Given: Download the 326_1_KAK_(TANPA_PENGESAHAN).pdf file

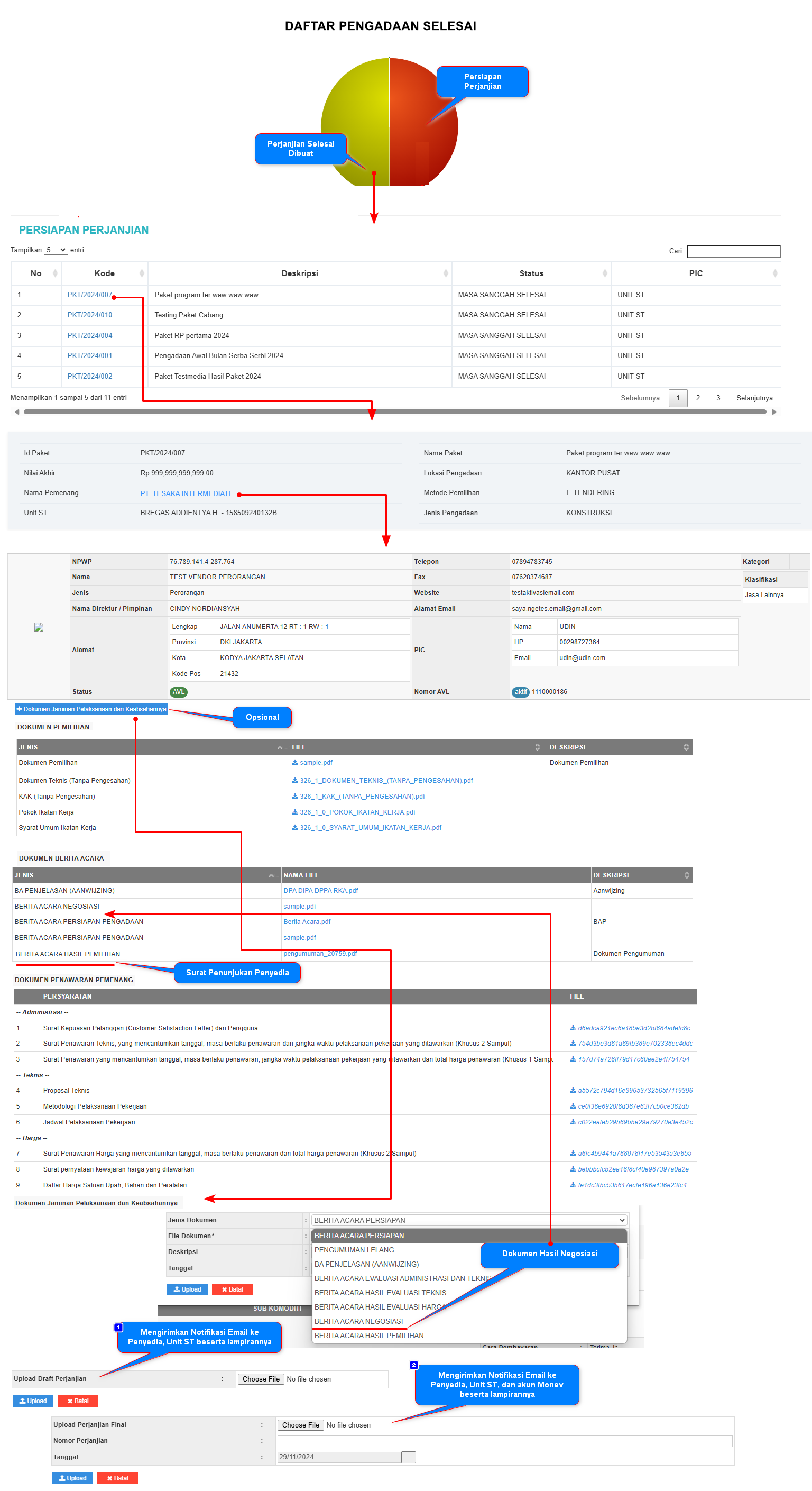Looking at the screenshot, I should pyautogui.click(x=362, y=796).
